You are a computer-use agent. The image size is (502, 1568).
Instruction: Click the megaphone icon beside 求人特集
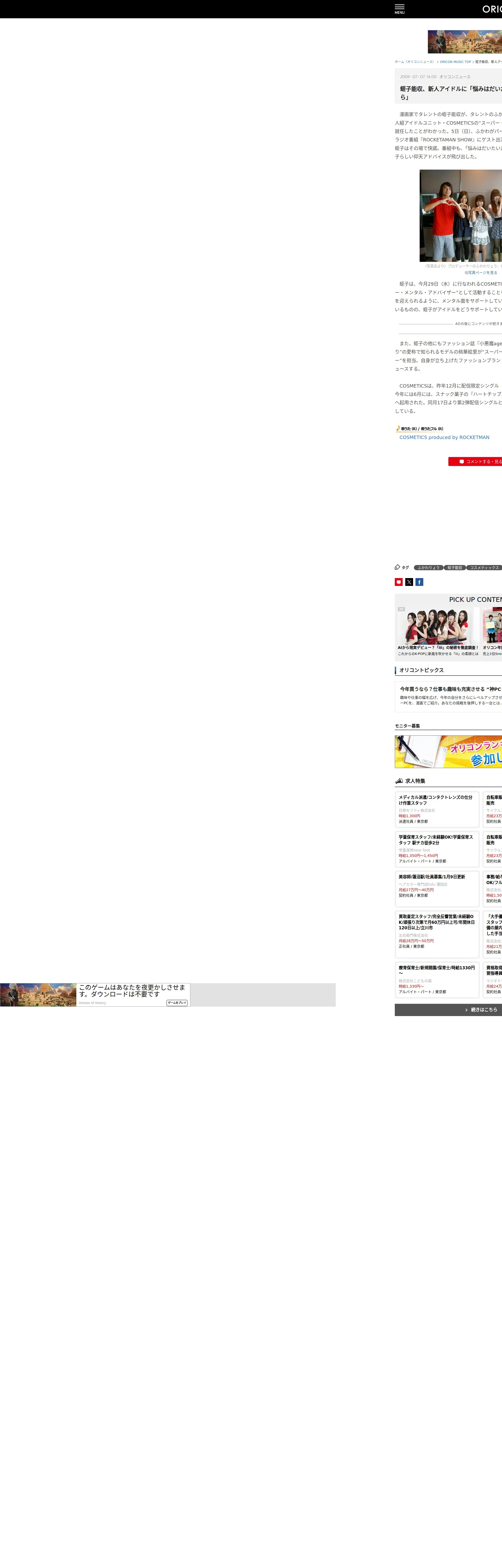tap(399, 780)
